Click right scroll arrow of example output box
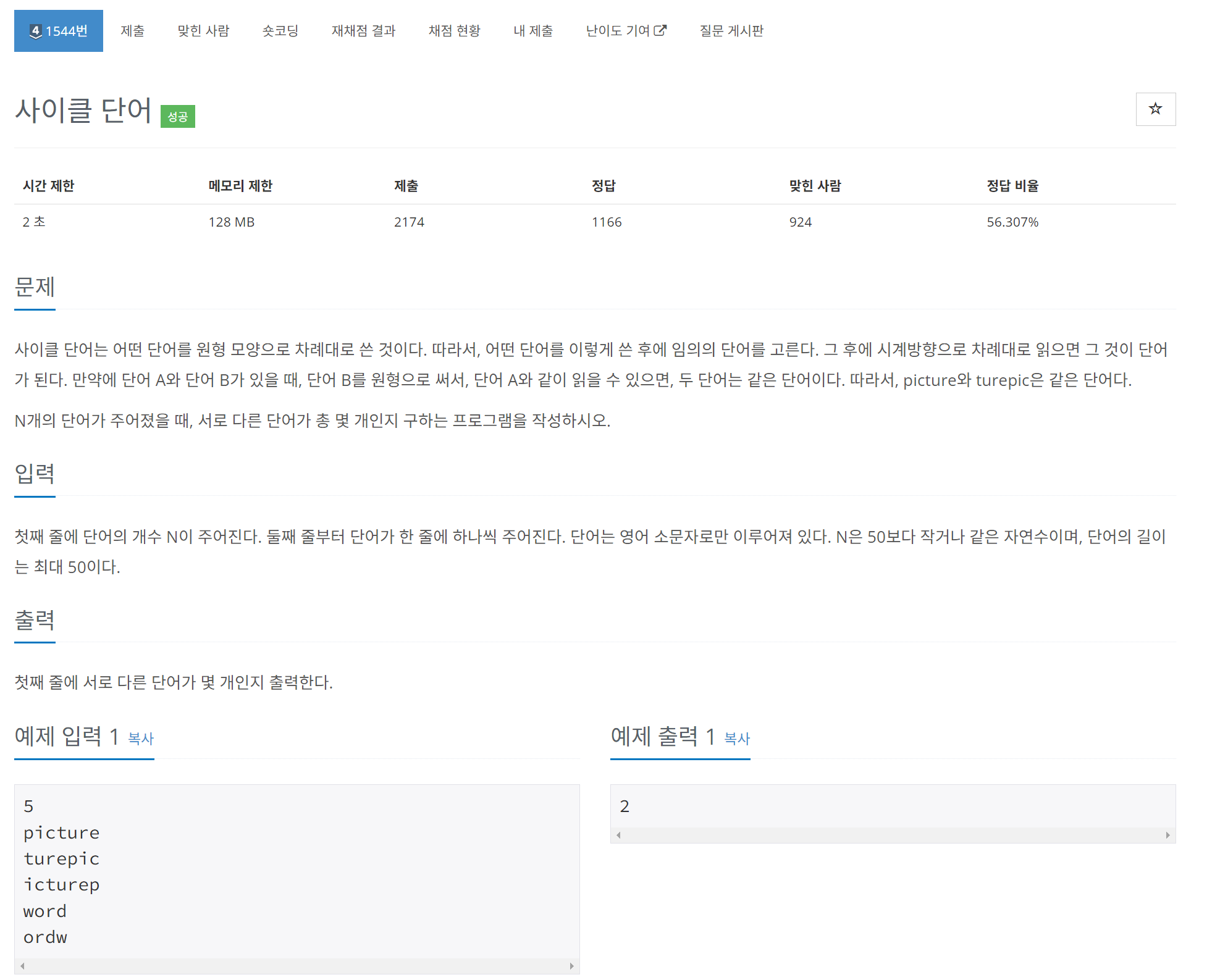The image size is (1220, 980). pos(1167,835)
